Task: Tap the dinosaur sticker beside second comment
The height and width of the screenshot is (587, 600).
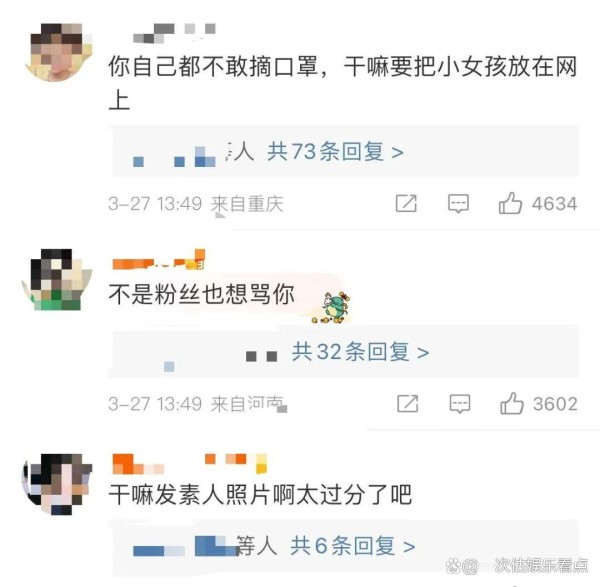Action: (332, 307)
